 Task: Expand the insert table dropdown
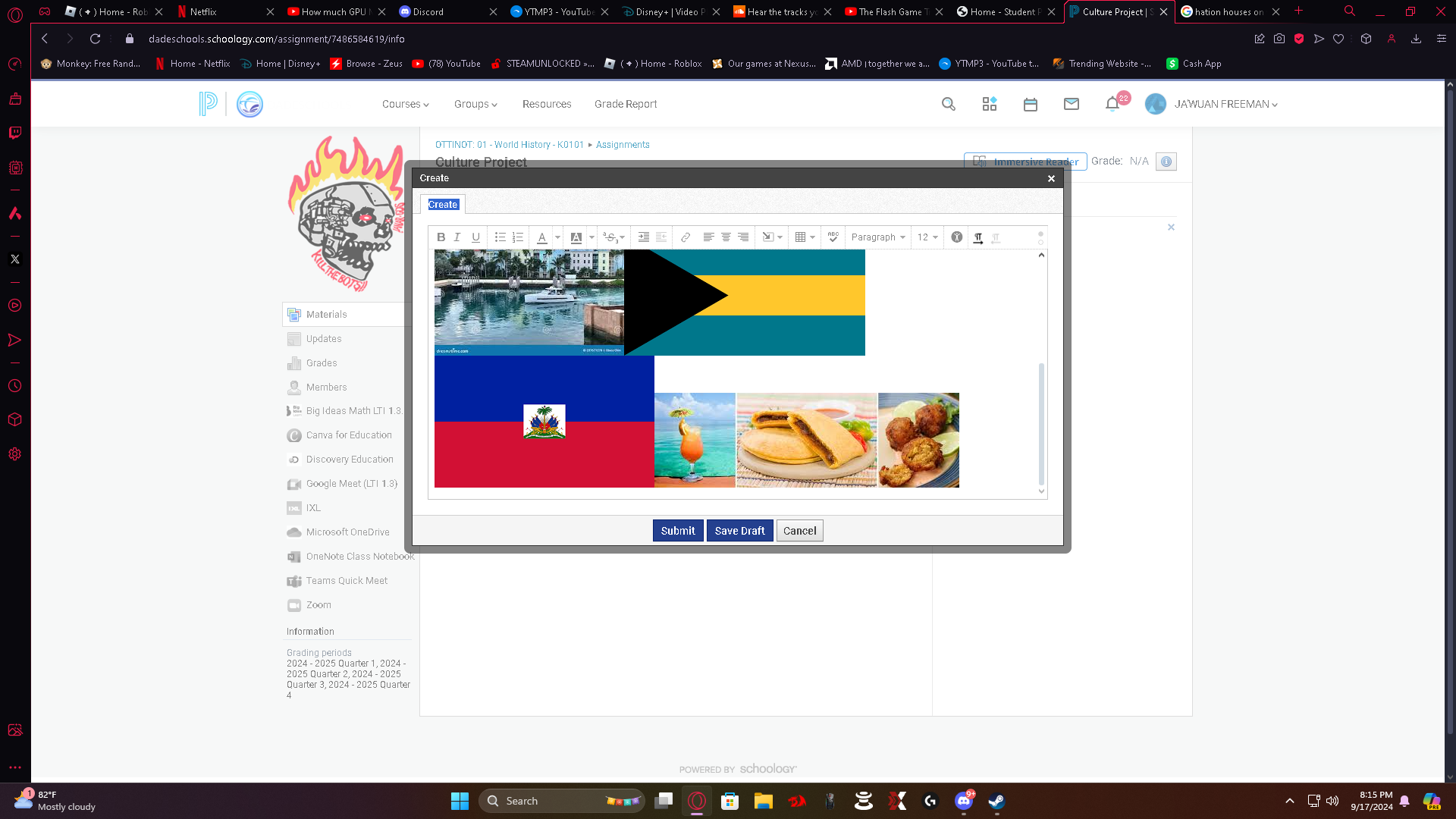coord(812,237)
